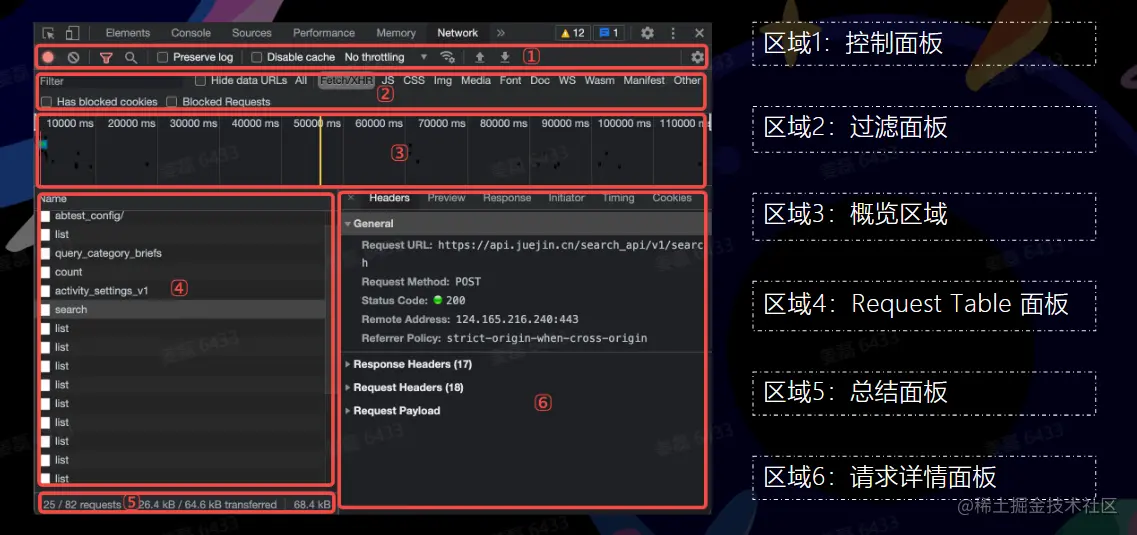The image size is (1137, 535).
Task: Enable the Disable cache checkbox
Action: click(x=257, y=57)
